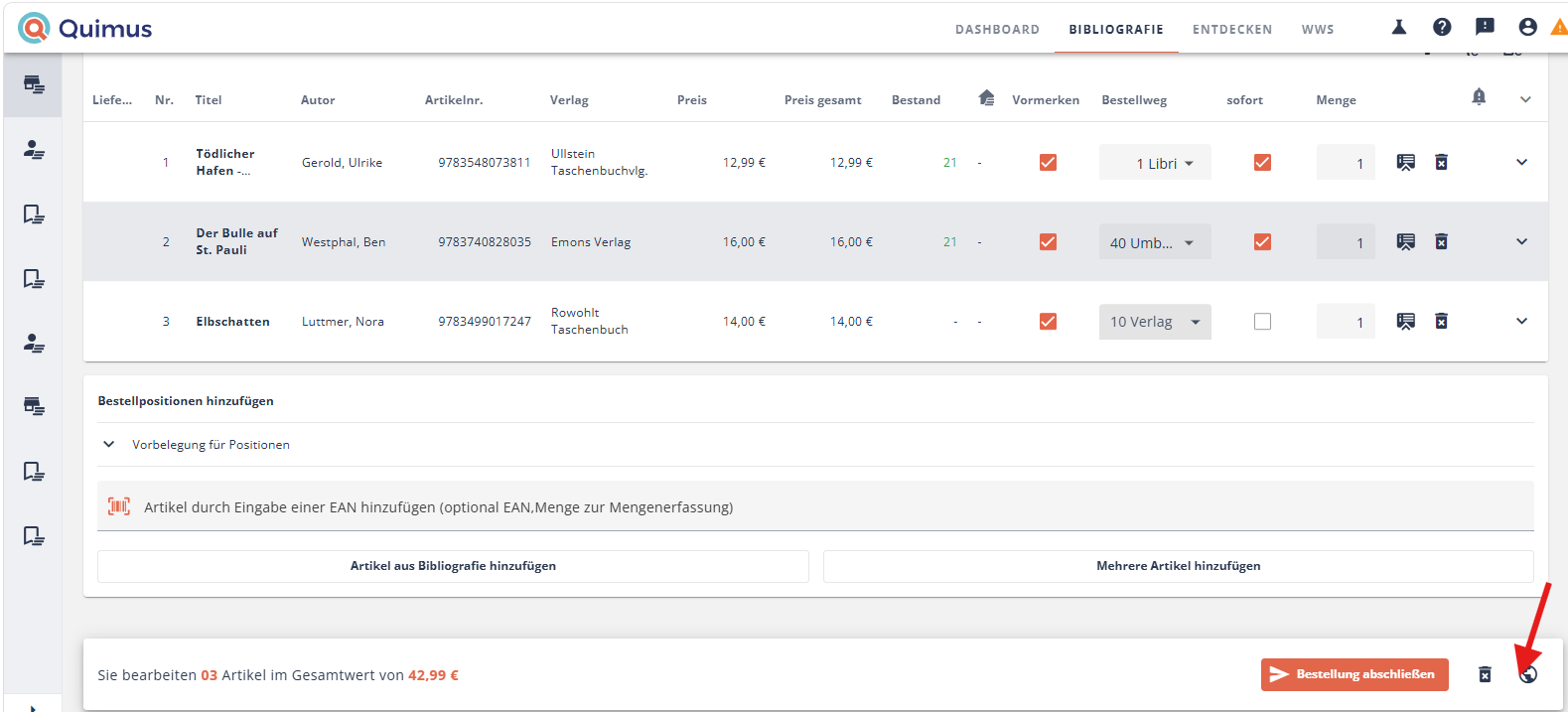Click the help question mark icon
Screen dimensions: 1568x712
[x=1442, y=27]
